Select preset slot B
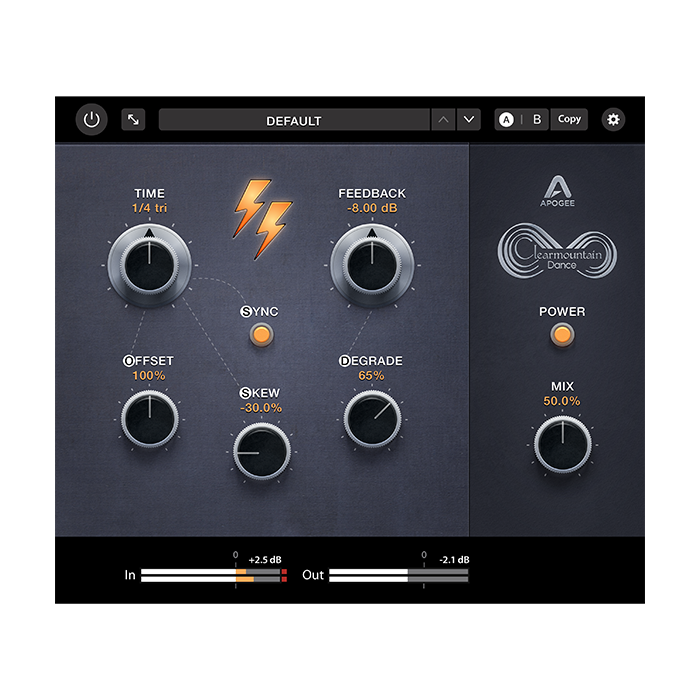 tap(537, 120)
